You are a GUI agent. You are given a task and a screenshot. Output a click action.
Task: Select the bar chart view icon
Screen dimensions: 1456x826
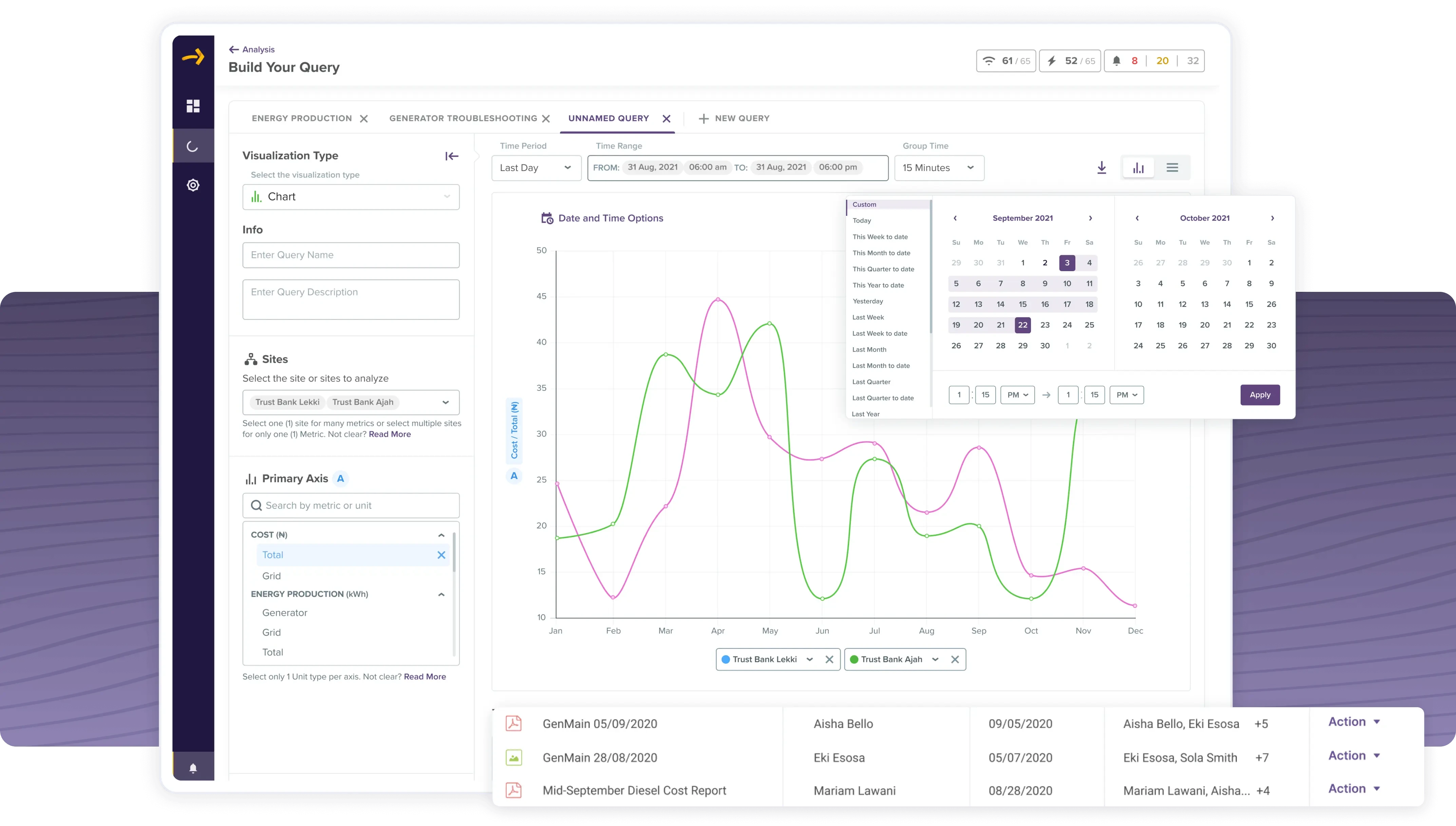1138,167
